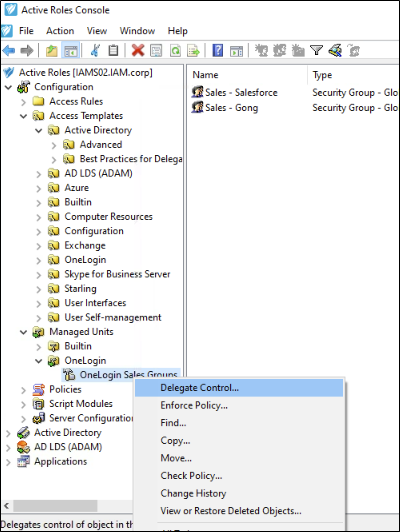
Task: Expand the Best Practices for Delegation folder
Action: click(54, 159)
